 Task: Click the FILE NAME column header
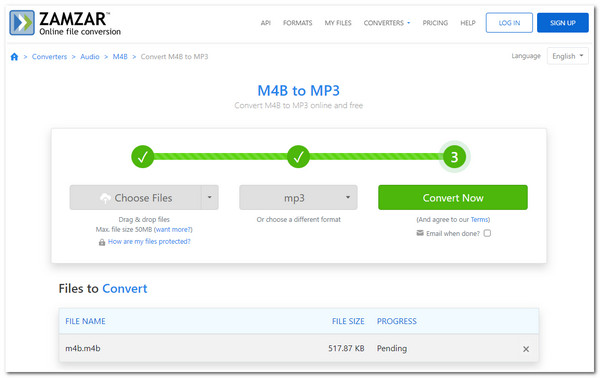85,321
